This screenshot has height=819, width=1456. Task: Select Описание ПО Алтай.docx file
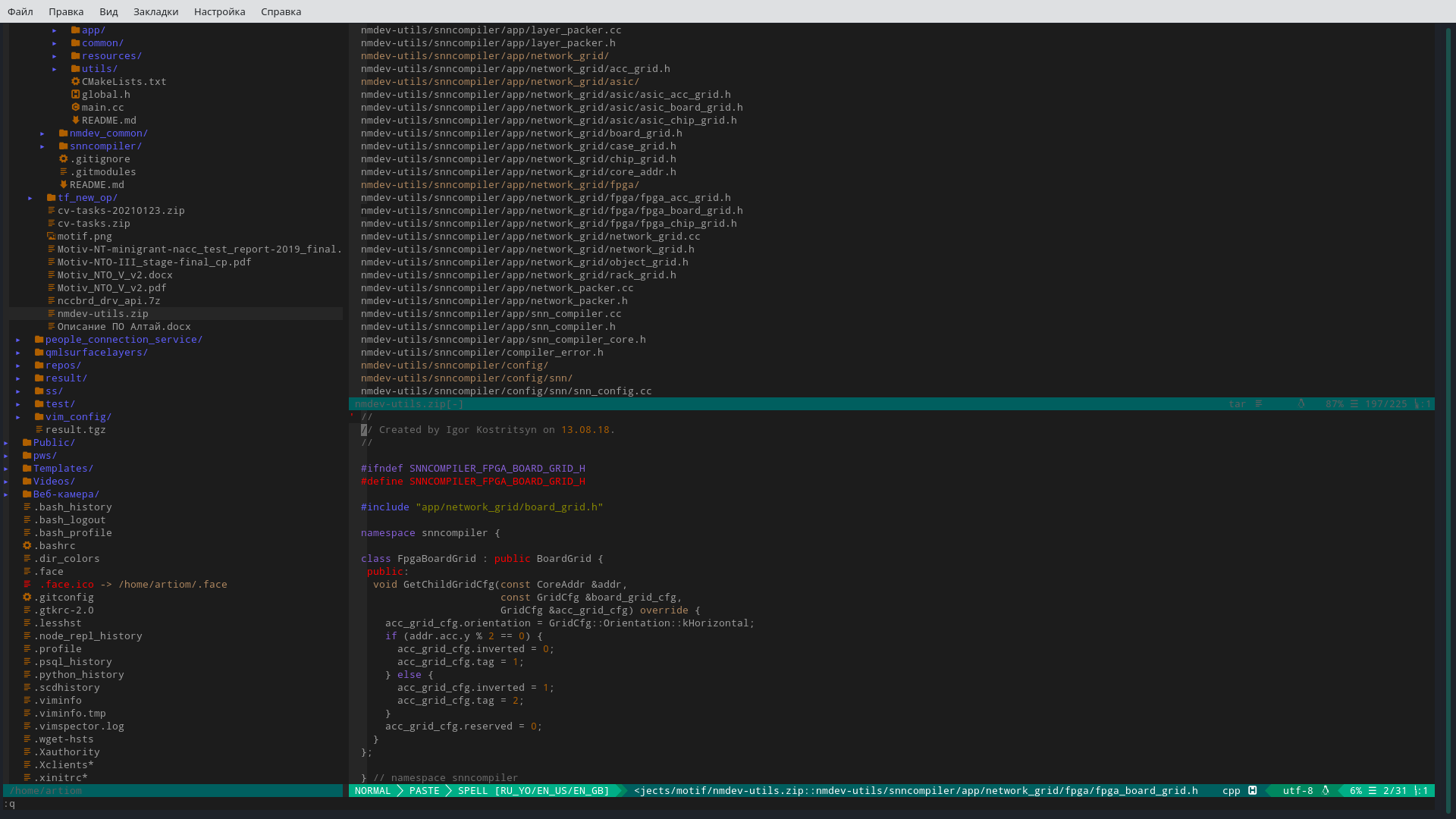coord(124,327)
